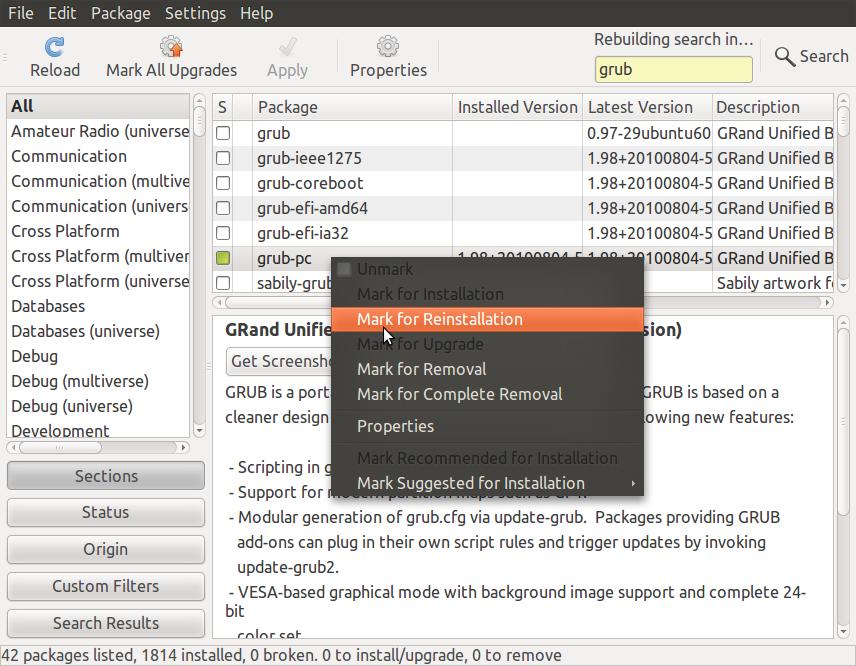Open the Settings menu
This screenshot has height=666, width=856.
tap(195, 13)
